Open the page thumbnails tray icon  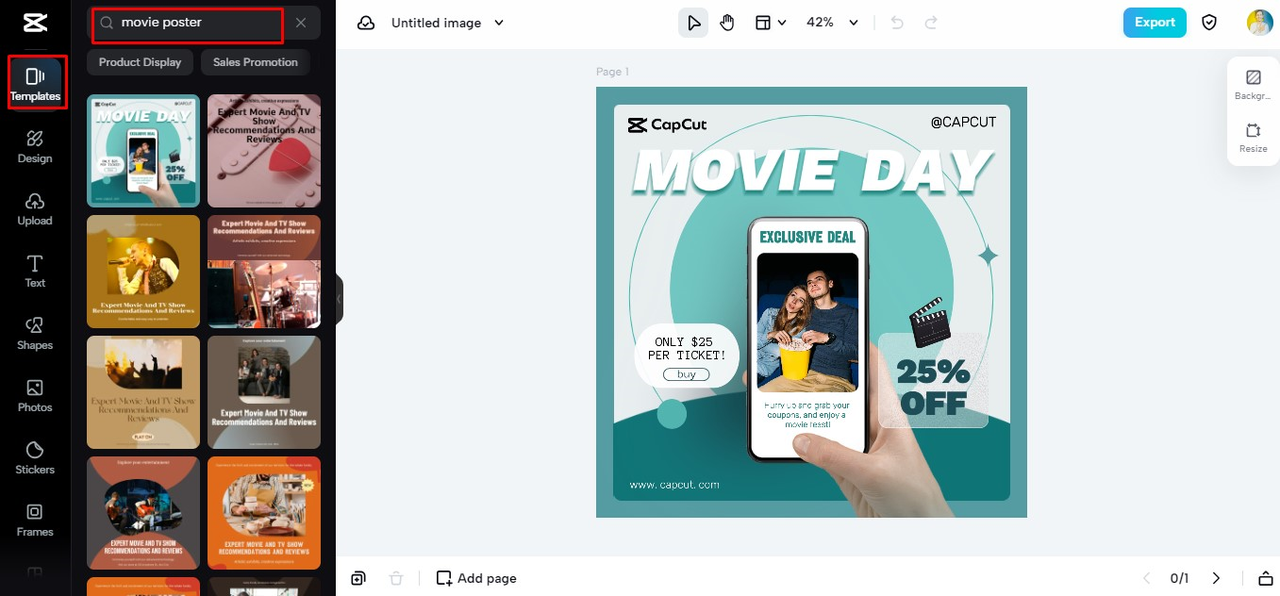(x=1265, y=578)
